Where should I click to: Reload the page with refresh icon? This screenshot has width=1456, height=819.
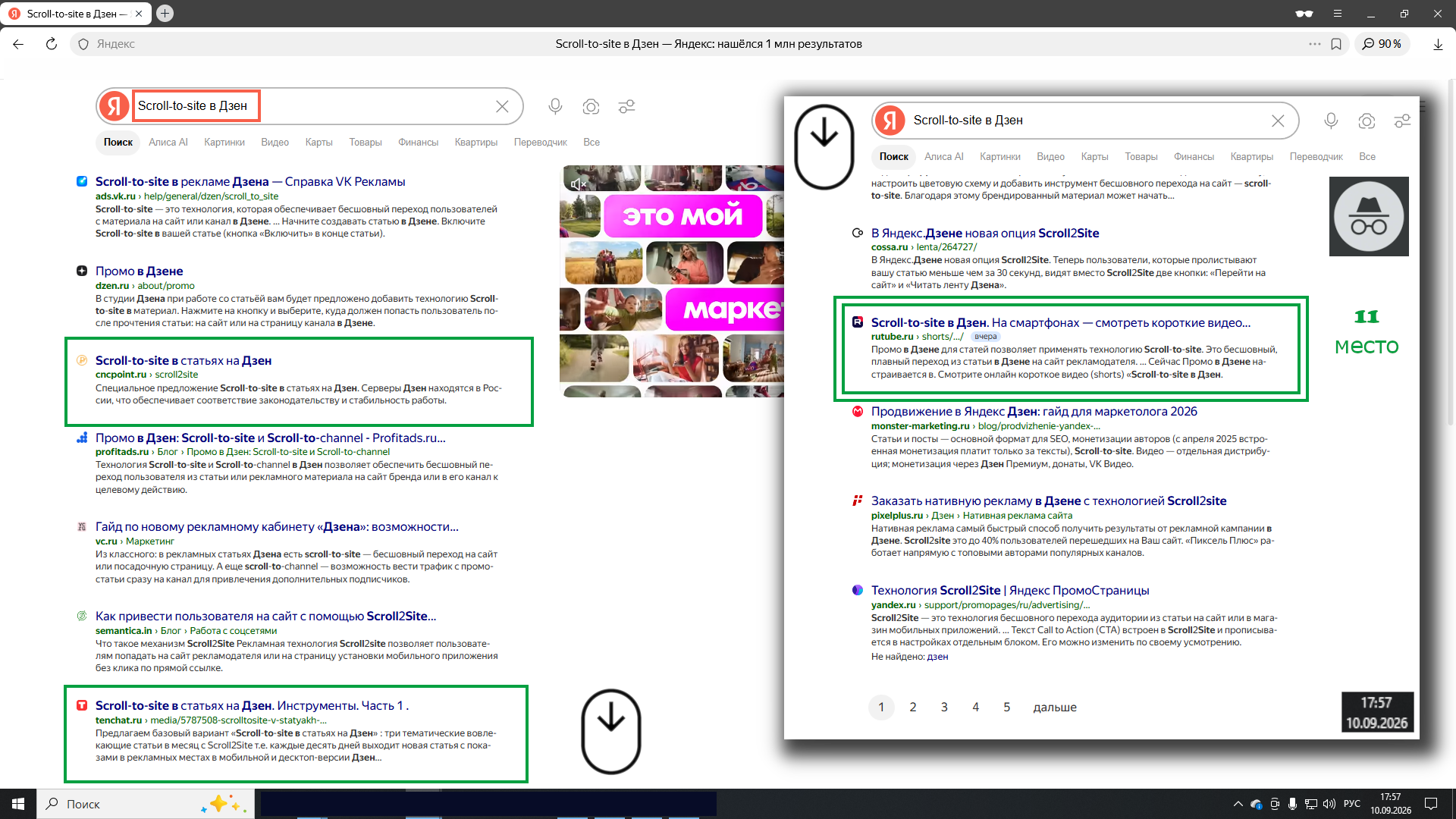52,44
